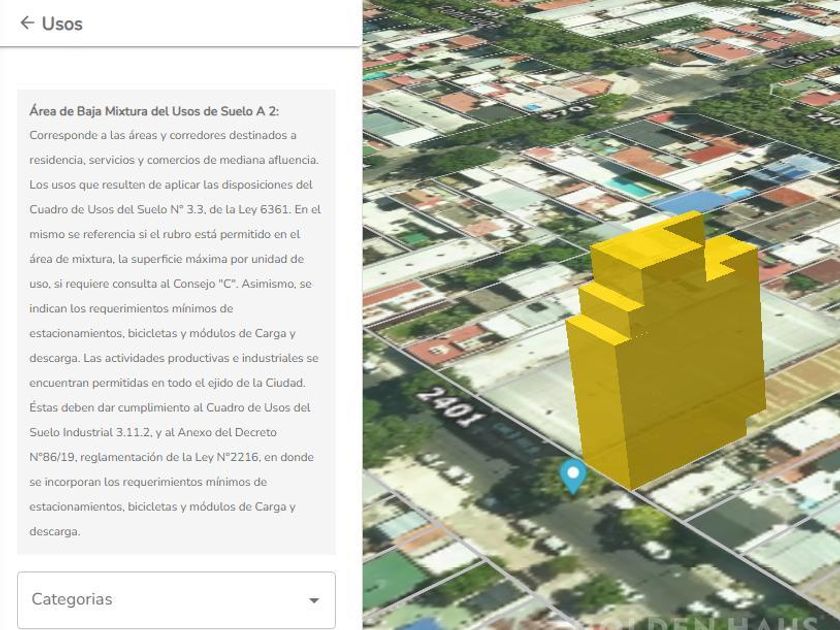Click heading Área de Baja Mixtura A 2
This screenshot has width=840, height=630.
(x=154, y=111)
